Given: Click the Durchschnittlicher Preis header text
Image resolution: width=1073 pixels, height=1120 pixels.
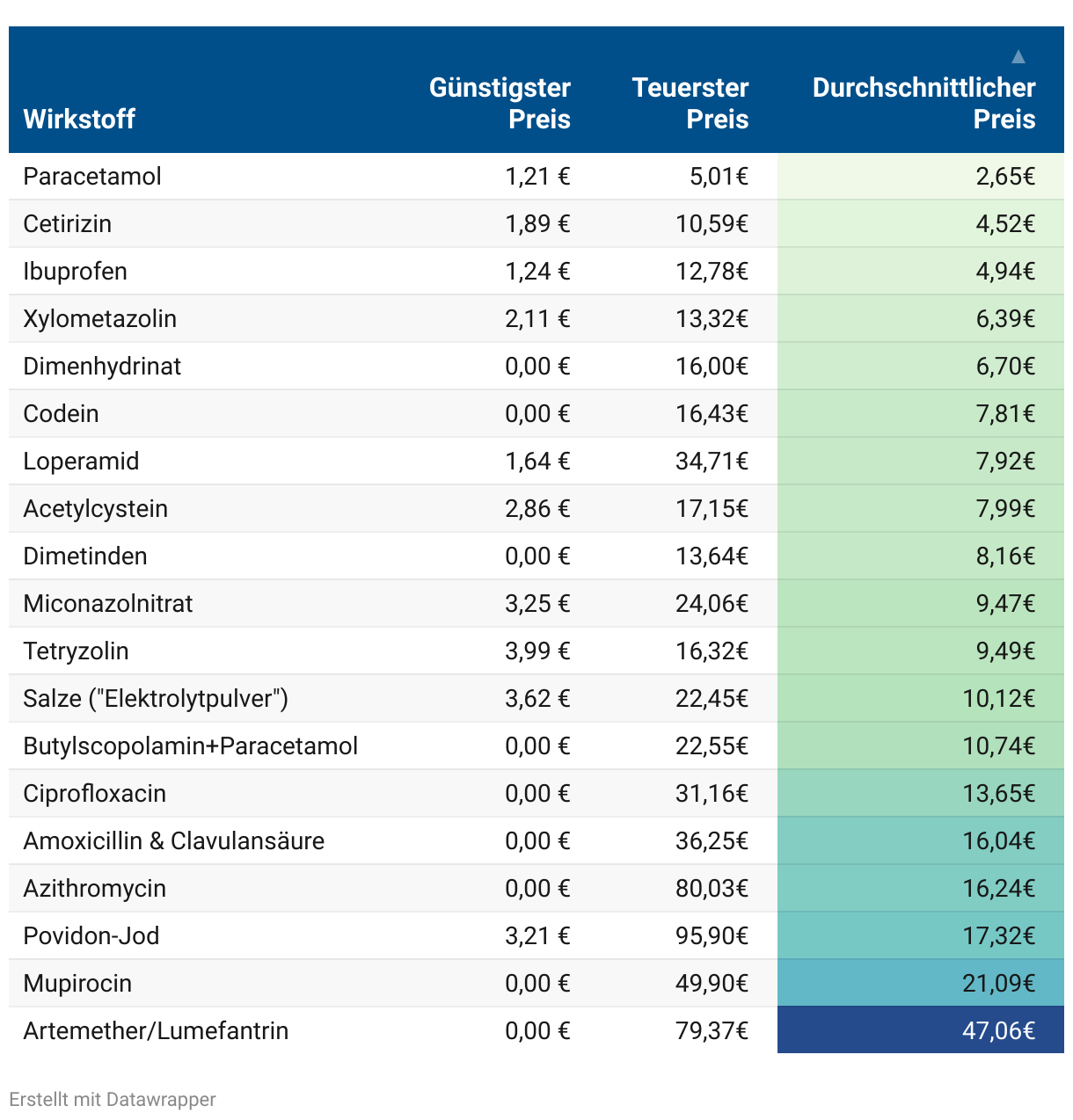Looking at the screenshot, I should click(x=923, y=103).
